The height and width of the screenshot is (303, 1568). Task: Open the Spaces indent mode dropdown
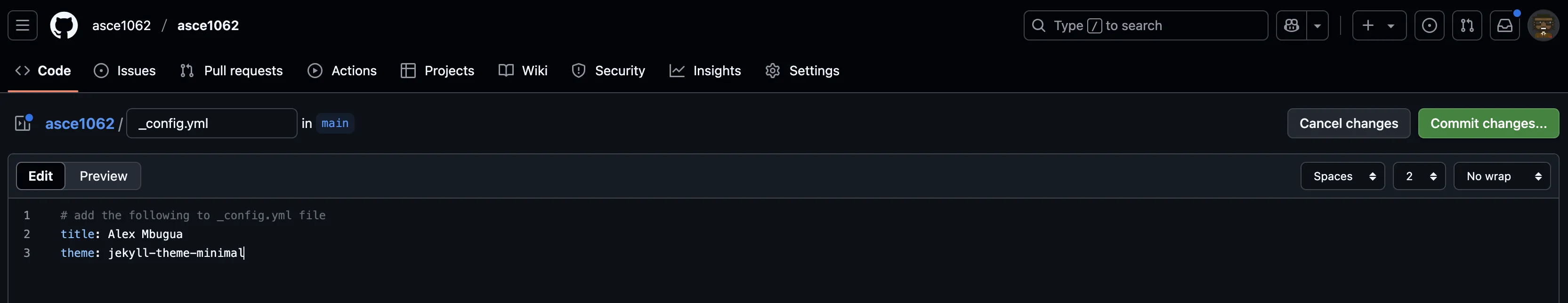point(1342,176)
